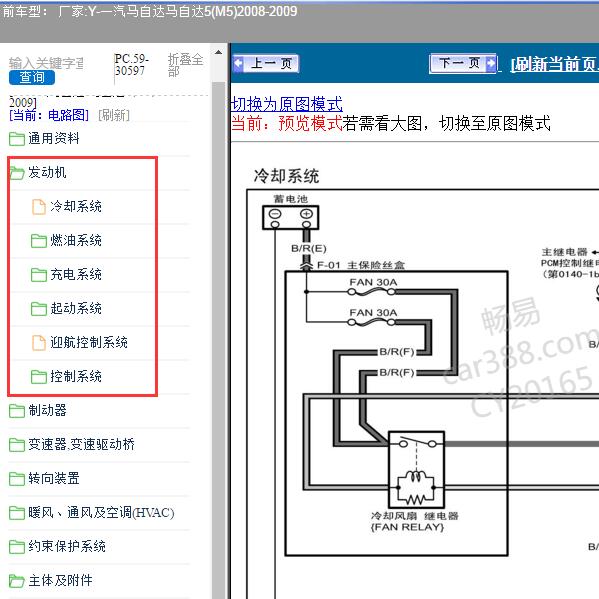Click the 蓄电池 battery symbol in diagram
Image resolution: width=599 pixels, height=599 pixels.
coord(290,218)
